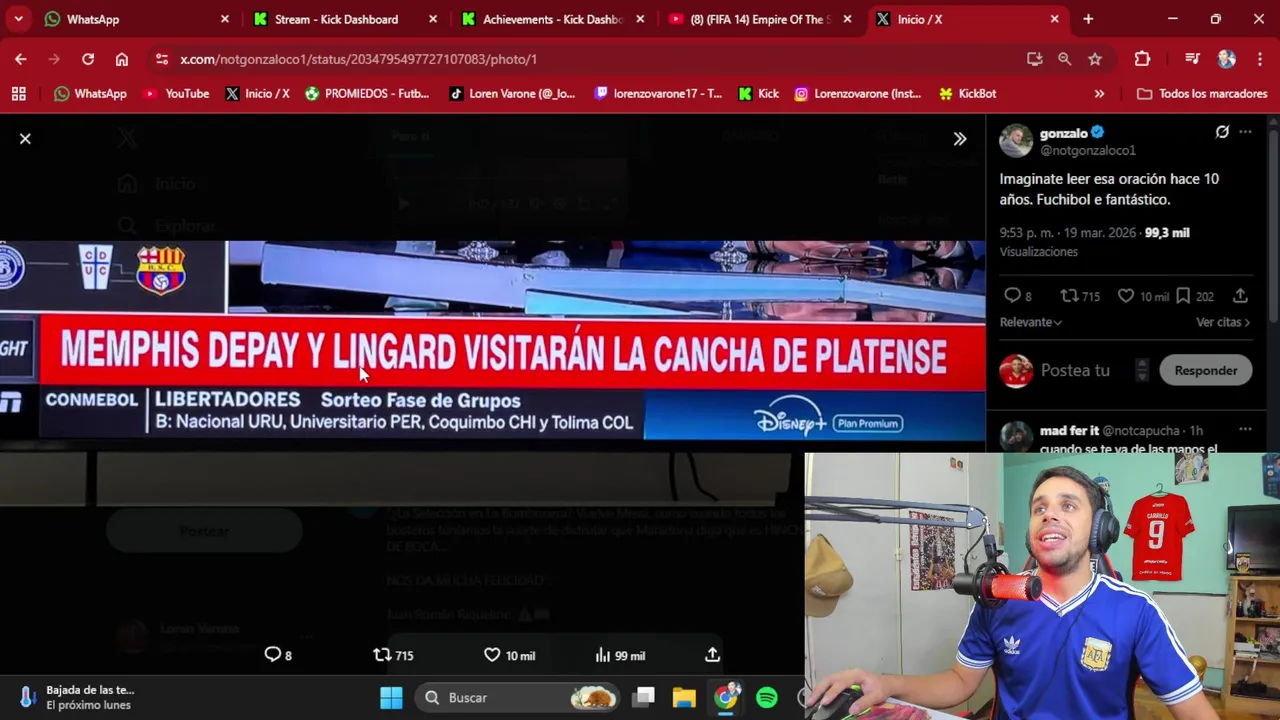The height and width of the screenshot is (720, 1280).
Task: Switch to Stream - Kick Dashboard tab
Action: [x=344, y=19]
